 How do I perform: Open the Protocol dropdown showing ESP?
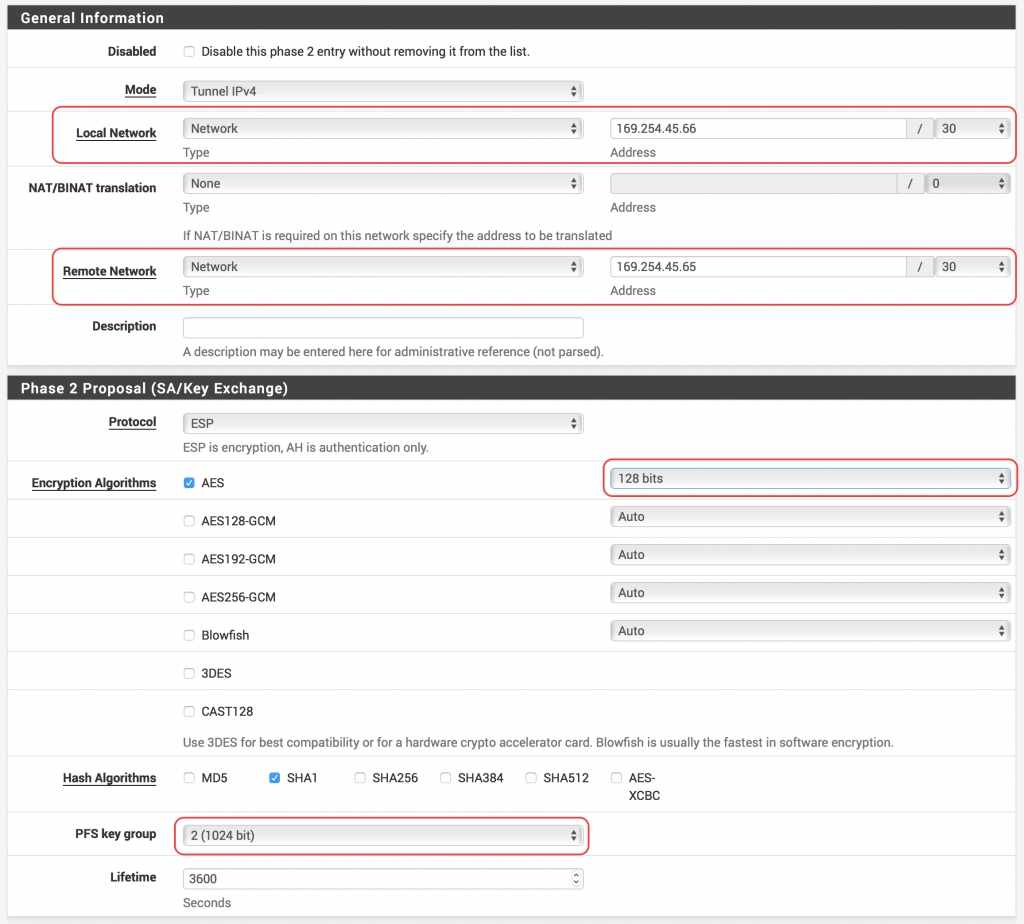382,423
